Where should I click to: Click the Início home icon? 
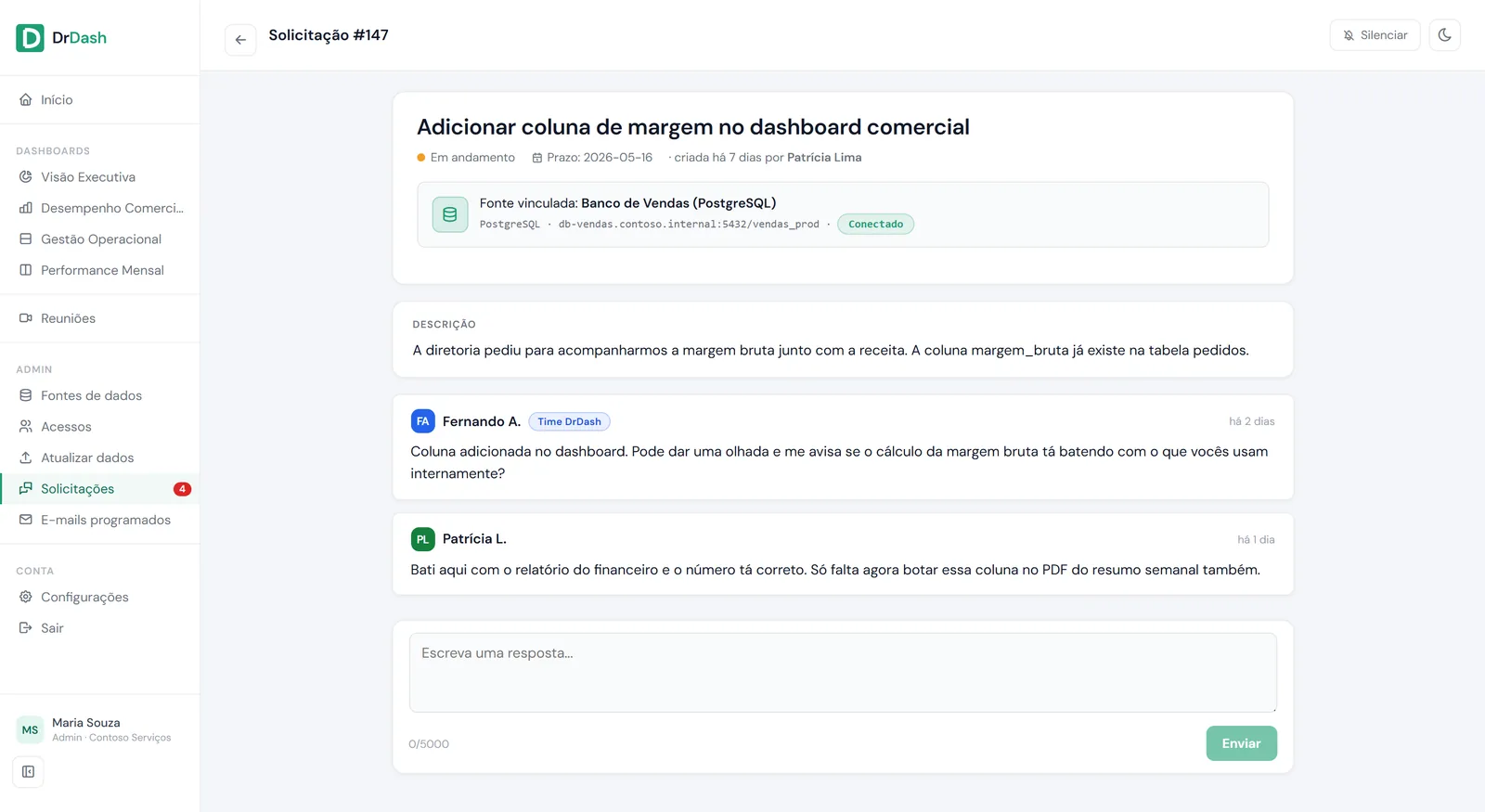click(x=26, y=99)
